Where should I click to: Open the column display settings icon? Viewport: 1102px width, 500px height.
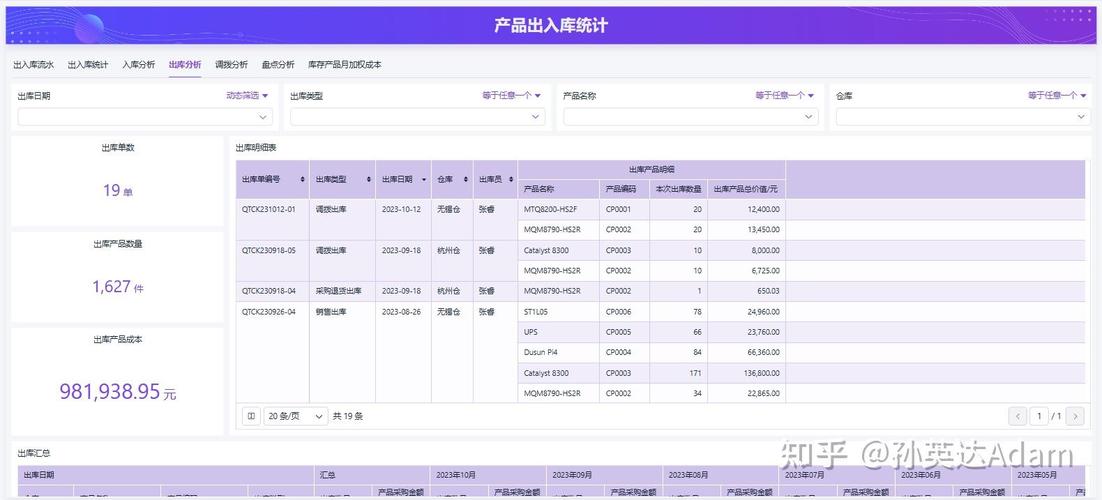coord(251,416)
